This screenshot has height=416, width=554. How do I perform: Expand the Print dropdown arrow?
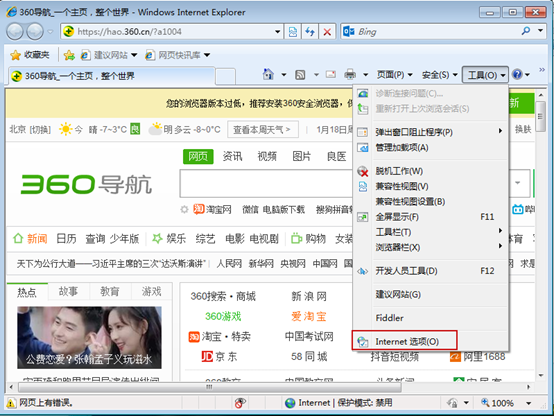point(366,75)
